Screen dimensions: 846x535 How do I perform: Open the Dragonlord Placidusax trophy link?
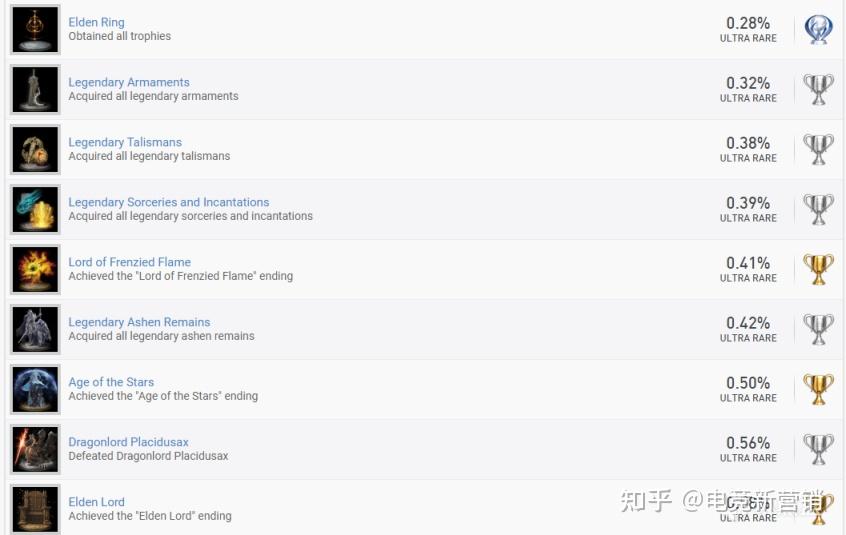coord(128,442)
